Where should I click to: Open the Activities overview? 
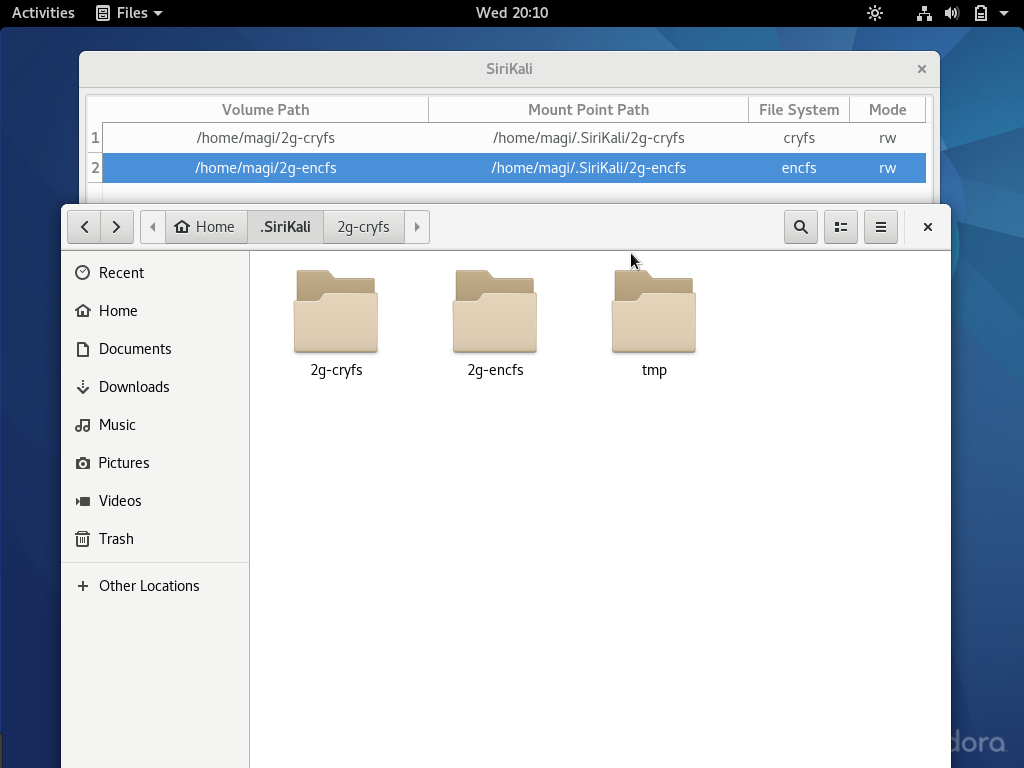[43, 13]
